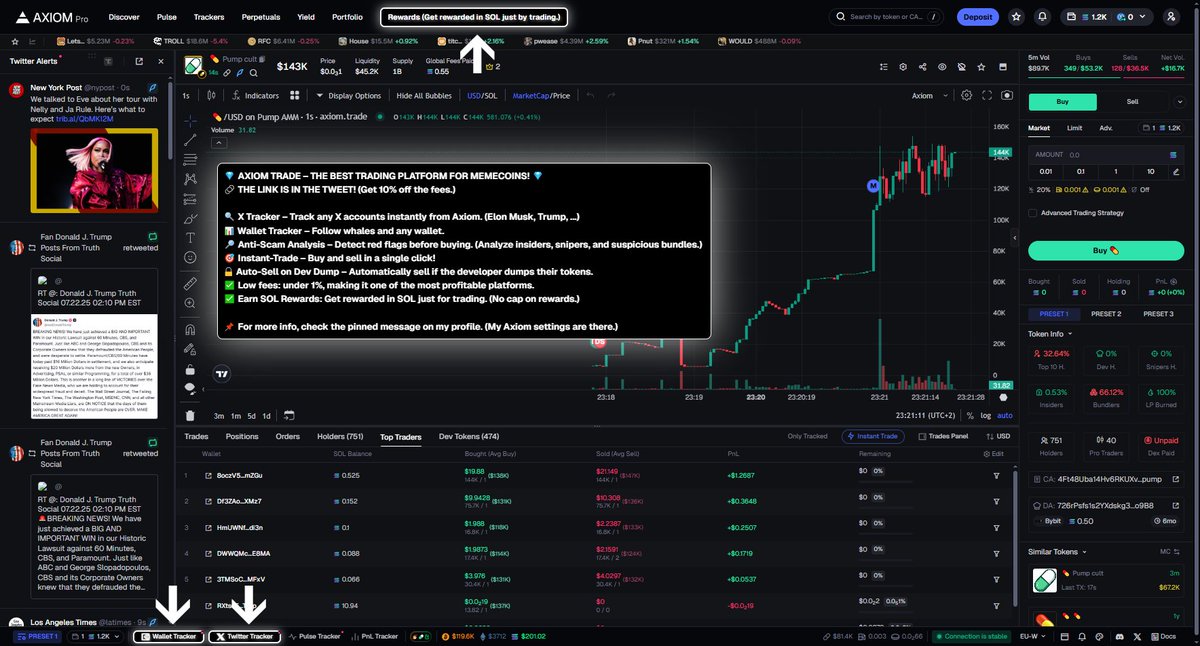Image resolution: width=1200 pixels, height=646 pixels.
Task: Toggle USD/SOL currency display
Action: pyautogui.click(x=481, y=96)
